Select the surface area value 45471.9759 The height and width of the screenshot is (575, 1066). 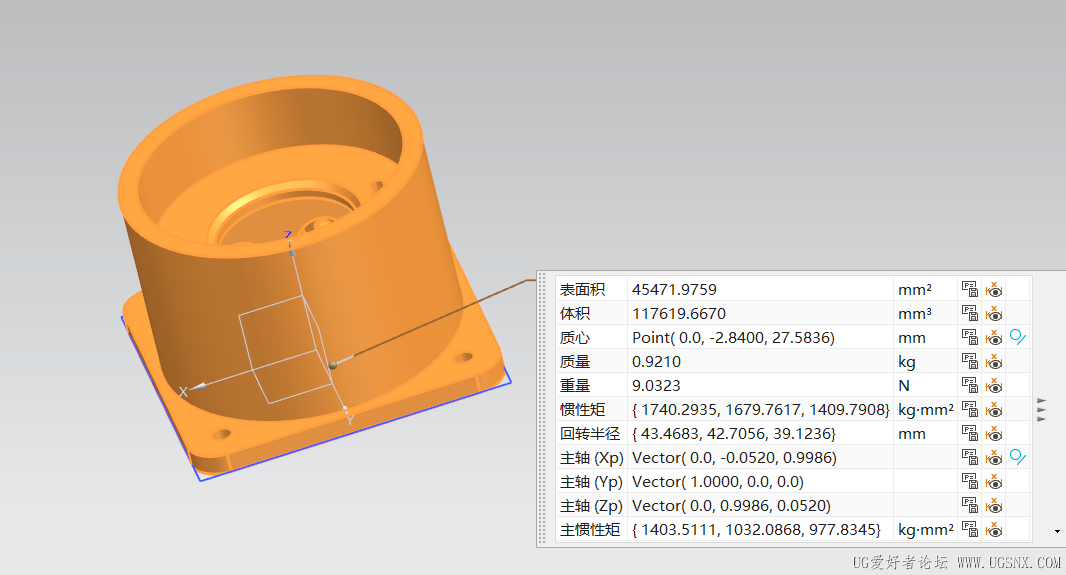674,290
